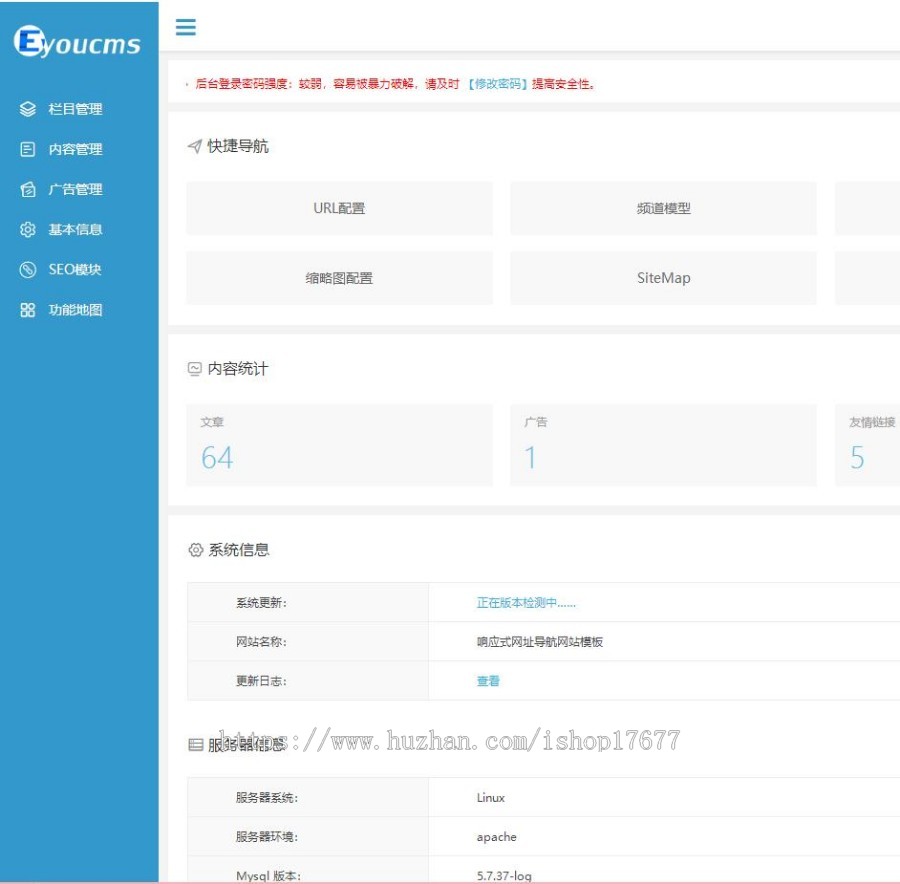This screenshot has width=900, height=884.
Task: Click the 频道模型 shortcut button
Action: (663, 208)
